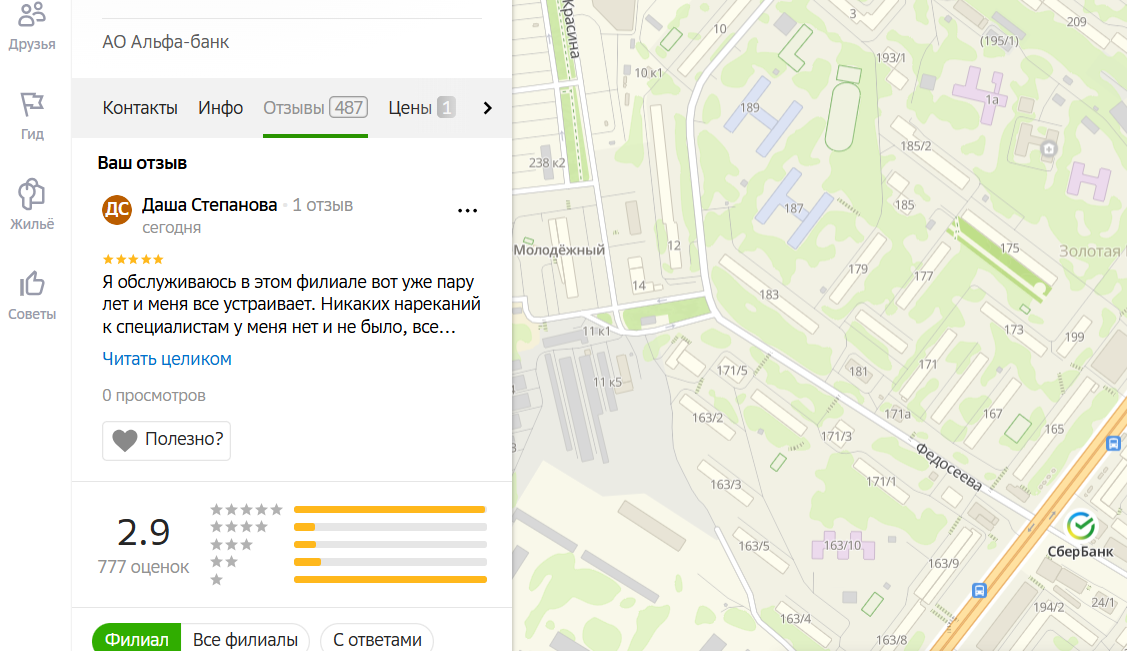Click the two-star rating bar
The width and height of the screenshot is (1127, 651).
tap(390, 562)
